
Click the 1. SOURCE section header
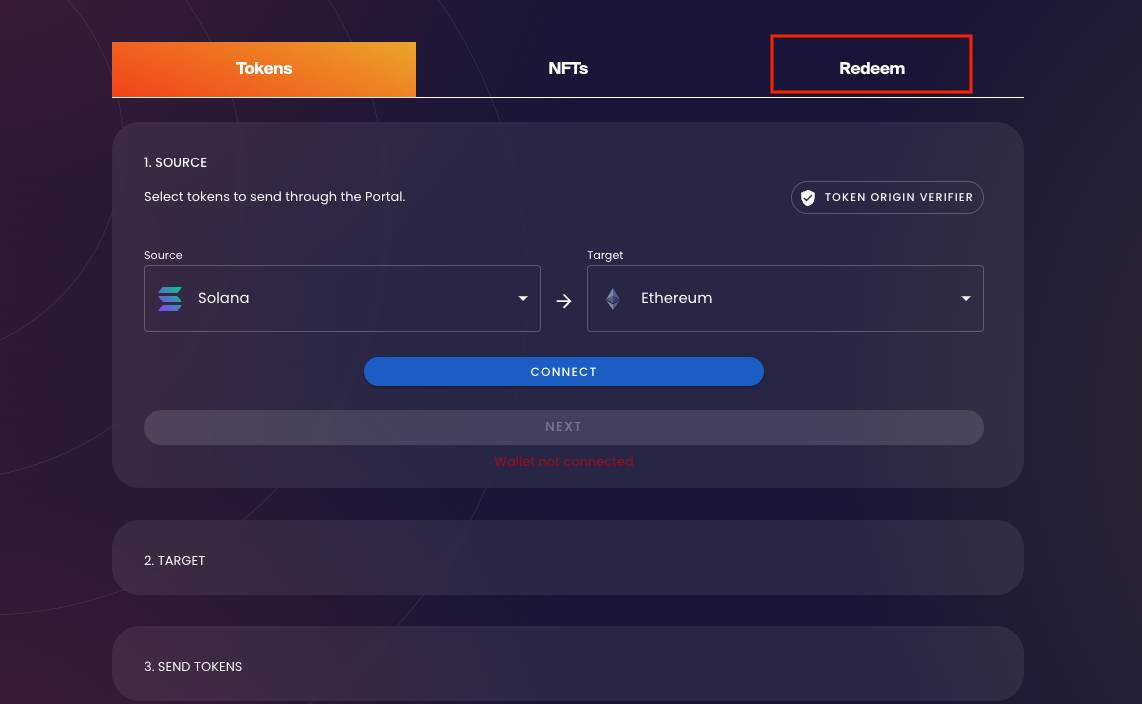point(175,162)
